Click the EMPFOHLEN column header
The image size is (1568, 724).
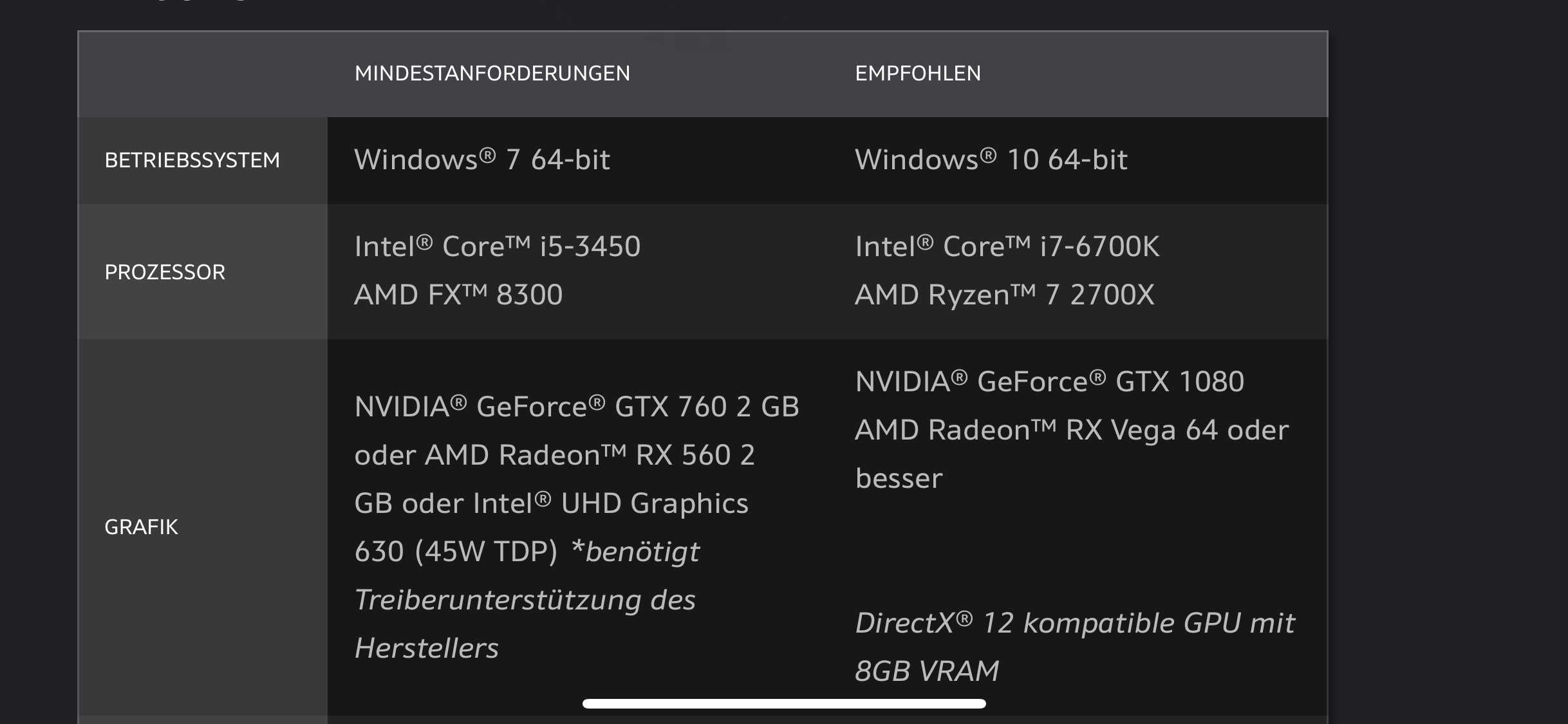[x=918, y=73]
